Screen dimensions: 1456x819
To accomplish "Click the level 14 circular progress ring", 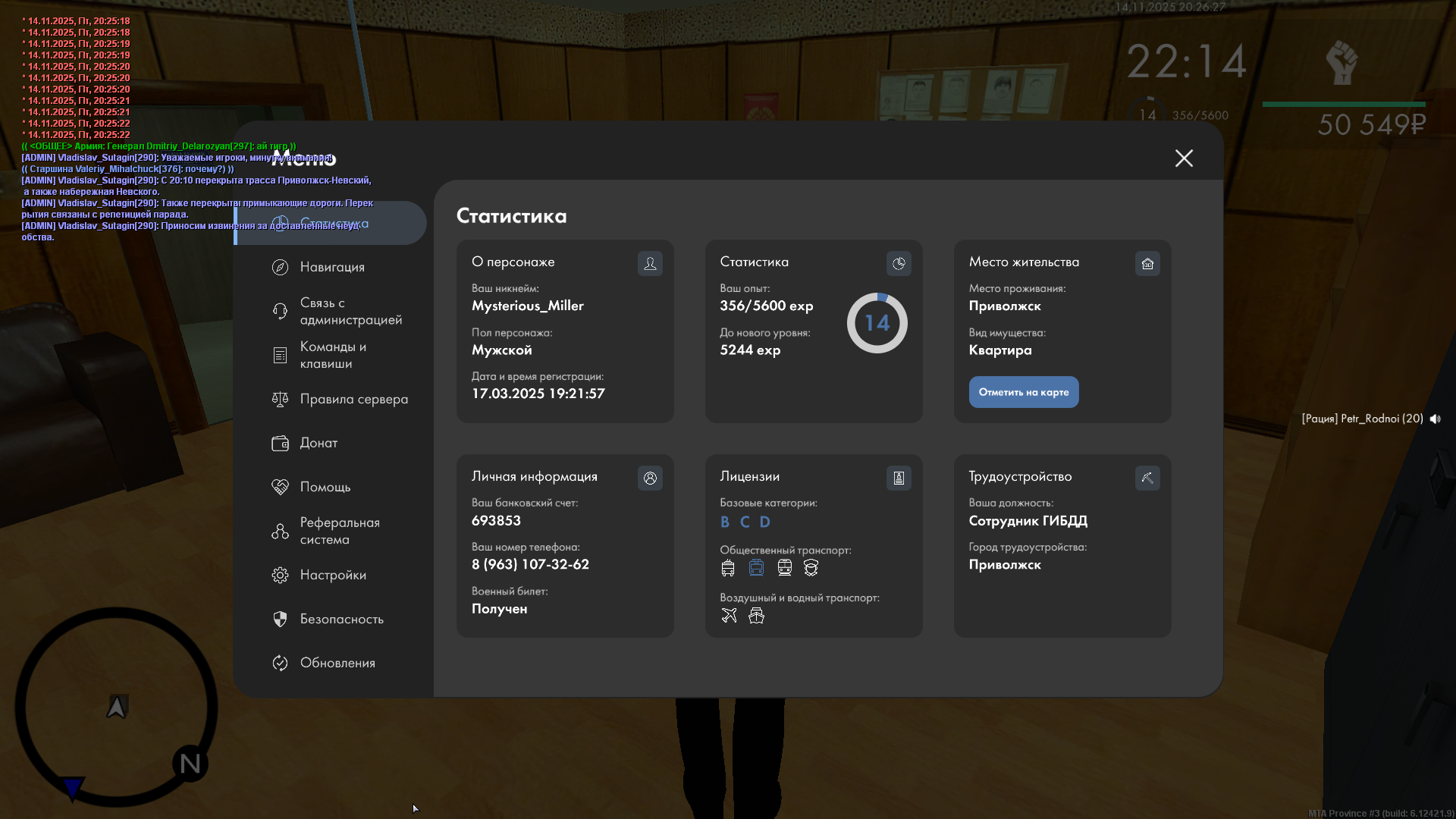I will (877, 323).
